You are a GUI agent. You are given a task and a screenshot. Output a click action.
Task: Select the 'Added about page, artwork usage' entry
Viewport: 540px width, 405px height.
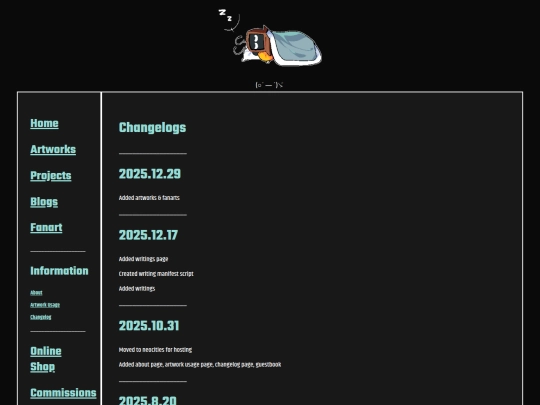point(200,365)
